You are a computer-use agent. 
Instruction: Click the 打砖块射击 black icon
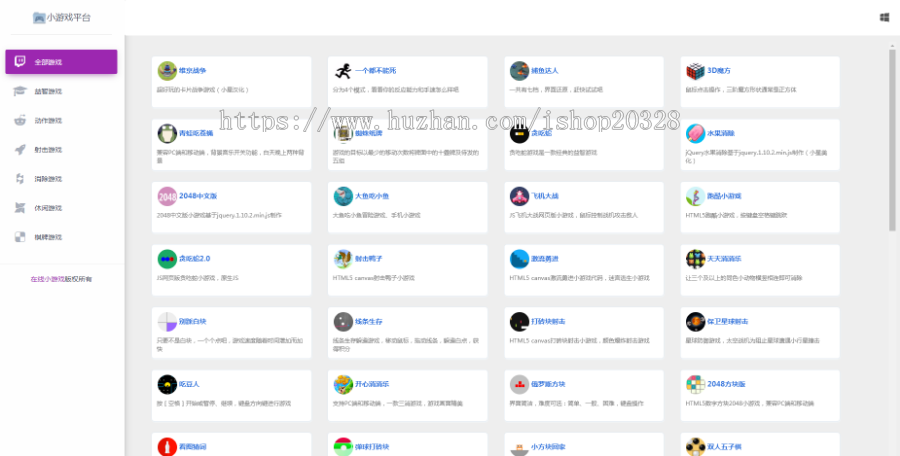point(519,322)
